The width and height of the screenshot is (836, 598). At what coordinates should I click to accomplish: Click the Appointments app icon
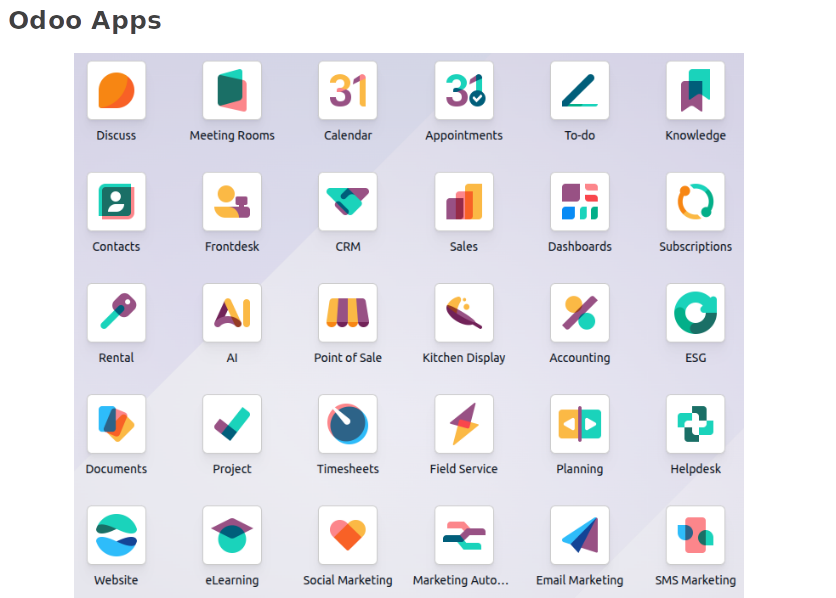point(464,91)
